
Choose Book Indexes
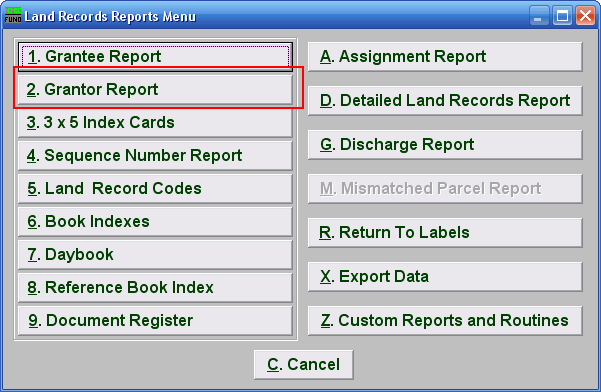155,221
